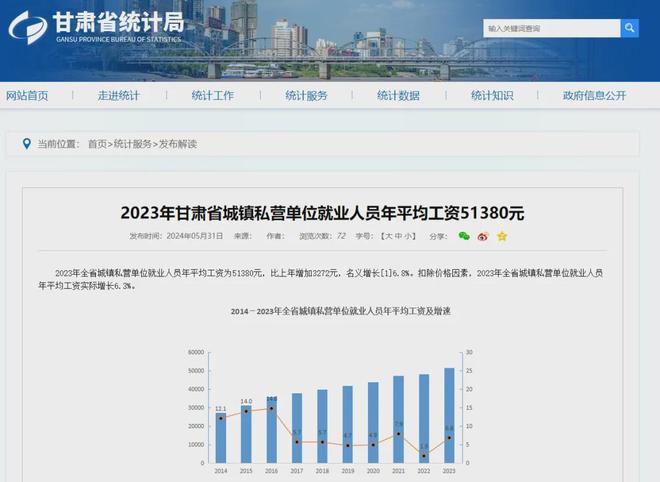This screenshot has width=660, height=482.
Task: Open the 统计数据 menu item
Action: tap(398, 96)
